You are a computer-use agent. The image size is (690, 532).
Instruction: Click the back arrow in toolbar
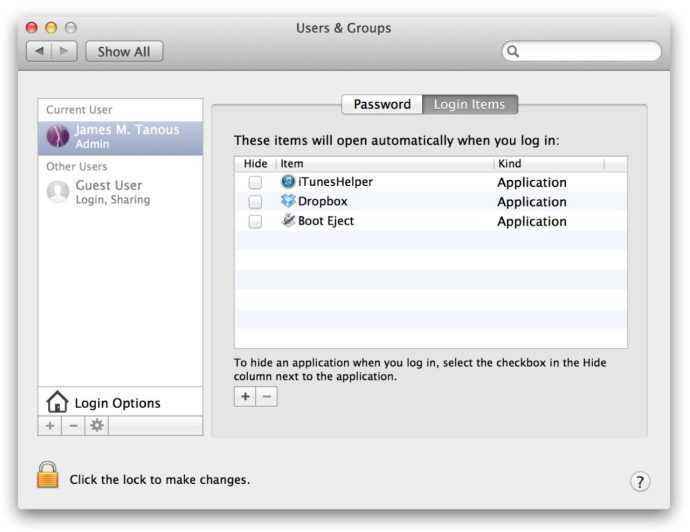(x=40, y=51)
